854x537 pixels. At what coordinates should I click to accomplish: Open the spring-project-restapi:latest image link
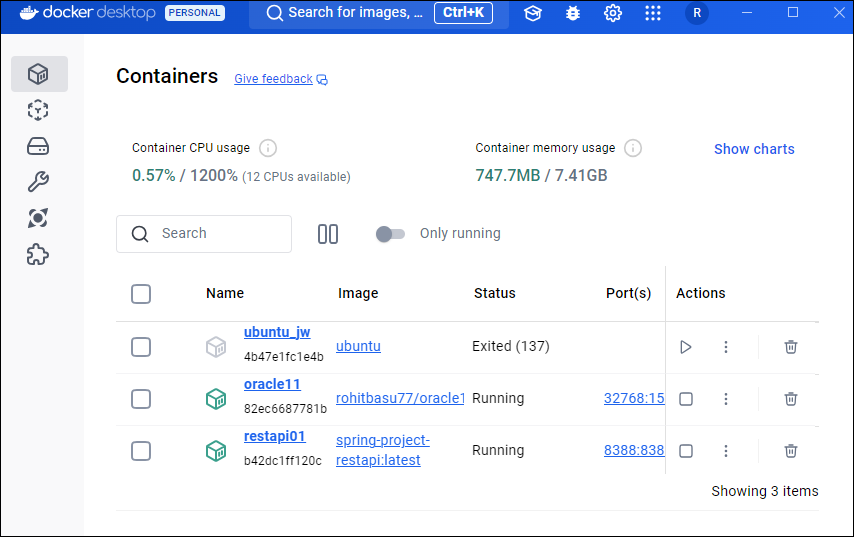tap(383, 450)
